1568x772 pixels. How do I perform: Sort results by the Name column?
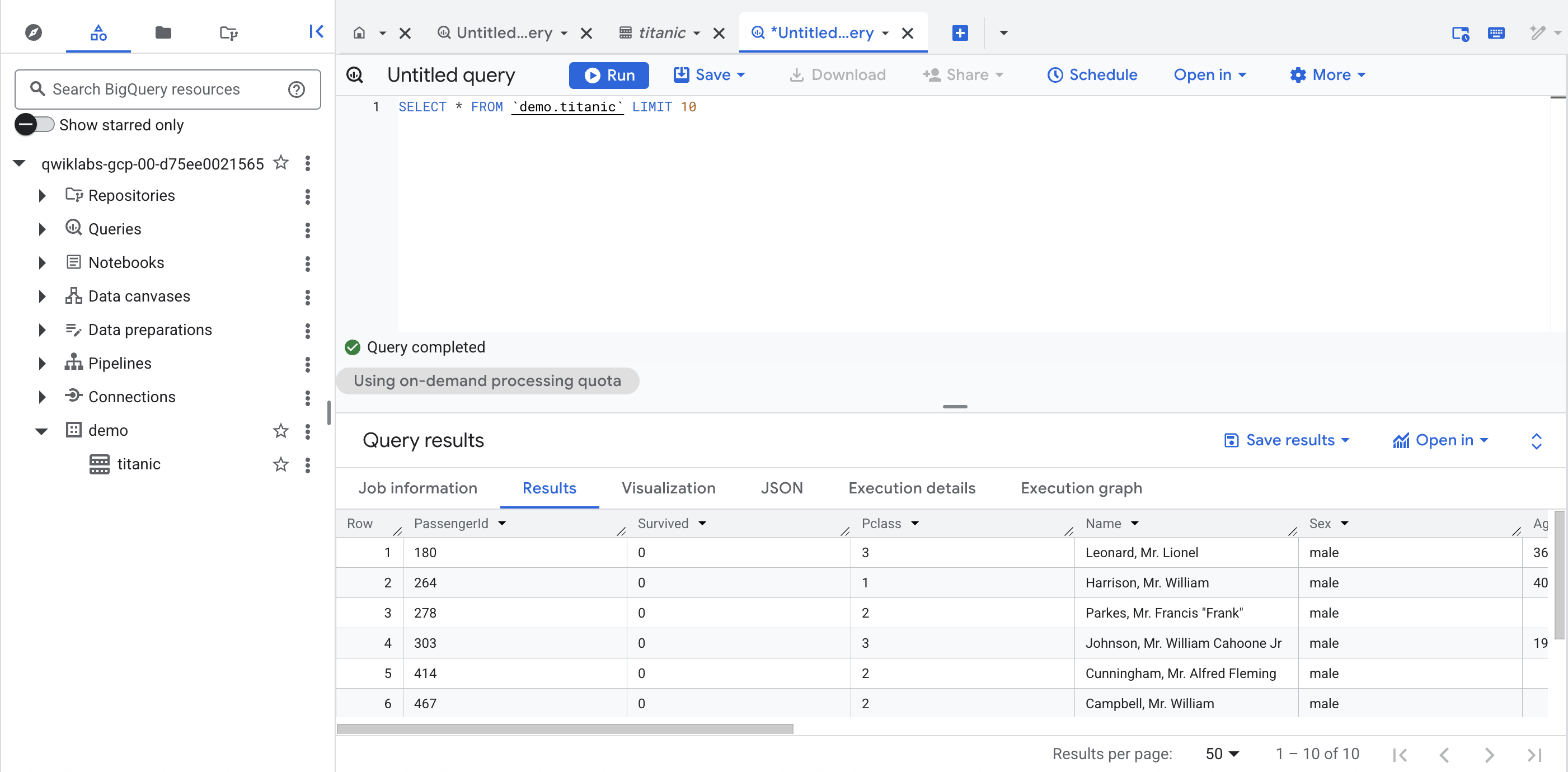1134,523
